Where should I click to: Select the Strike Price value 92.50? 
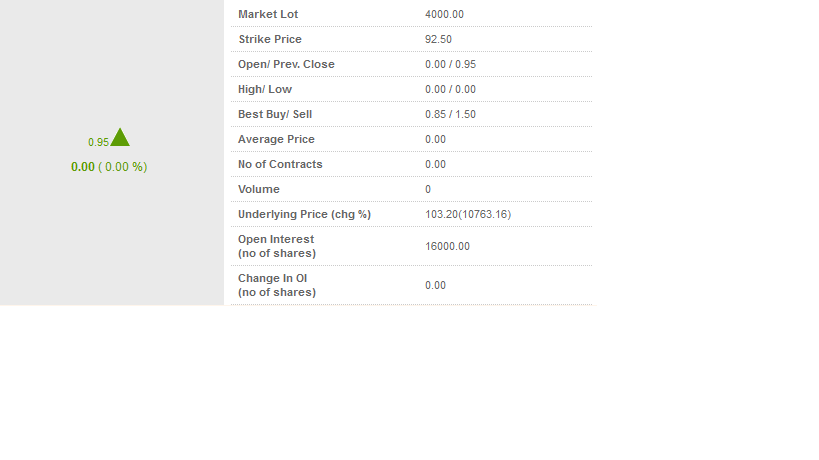(x=438, y=39)
